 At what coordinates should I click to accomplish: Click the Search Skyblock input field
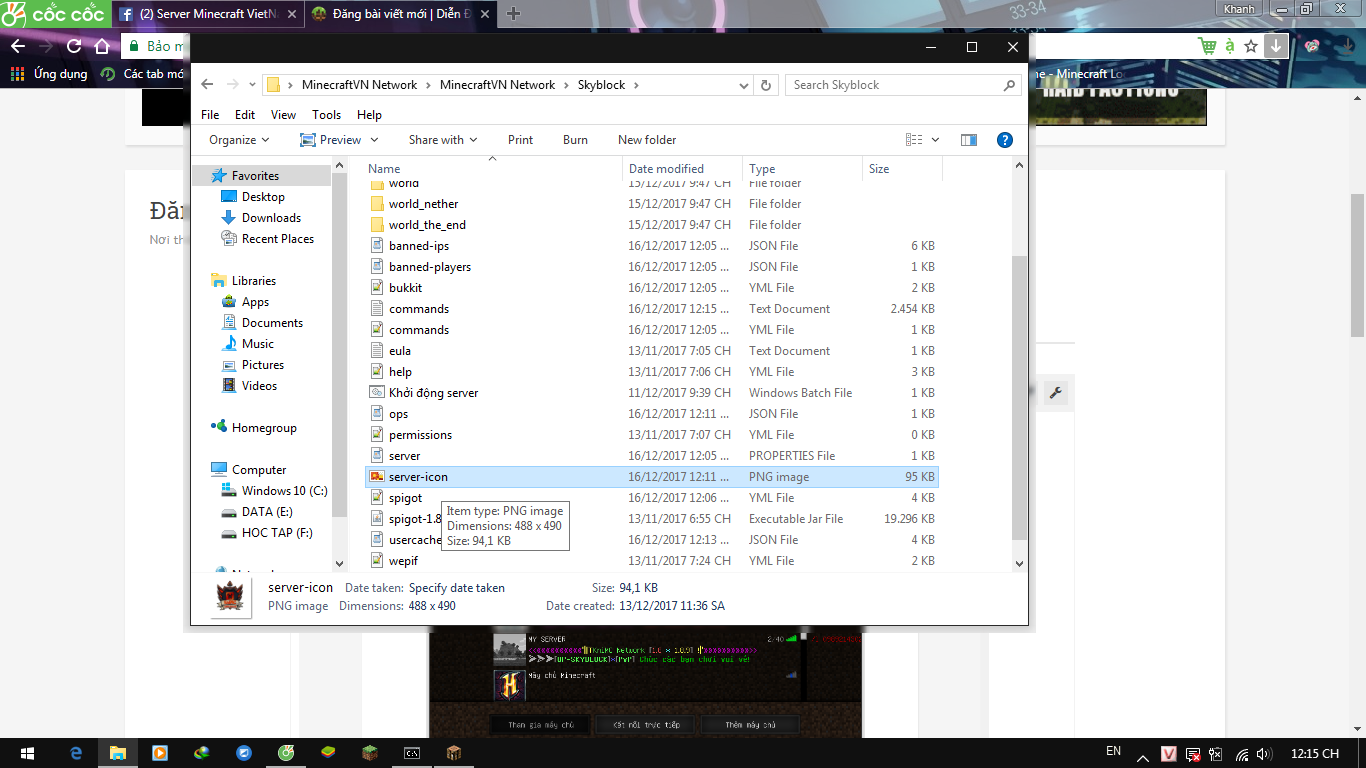coord(895,85)
